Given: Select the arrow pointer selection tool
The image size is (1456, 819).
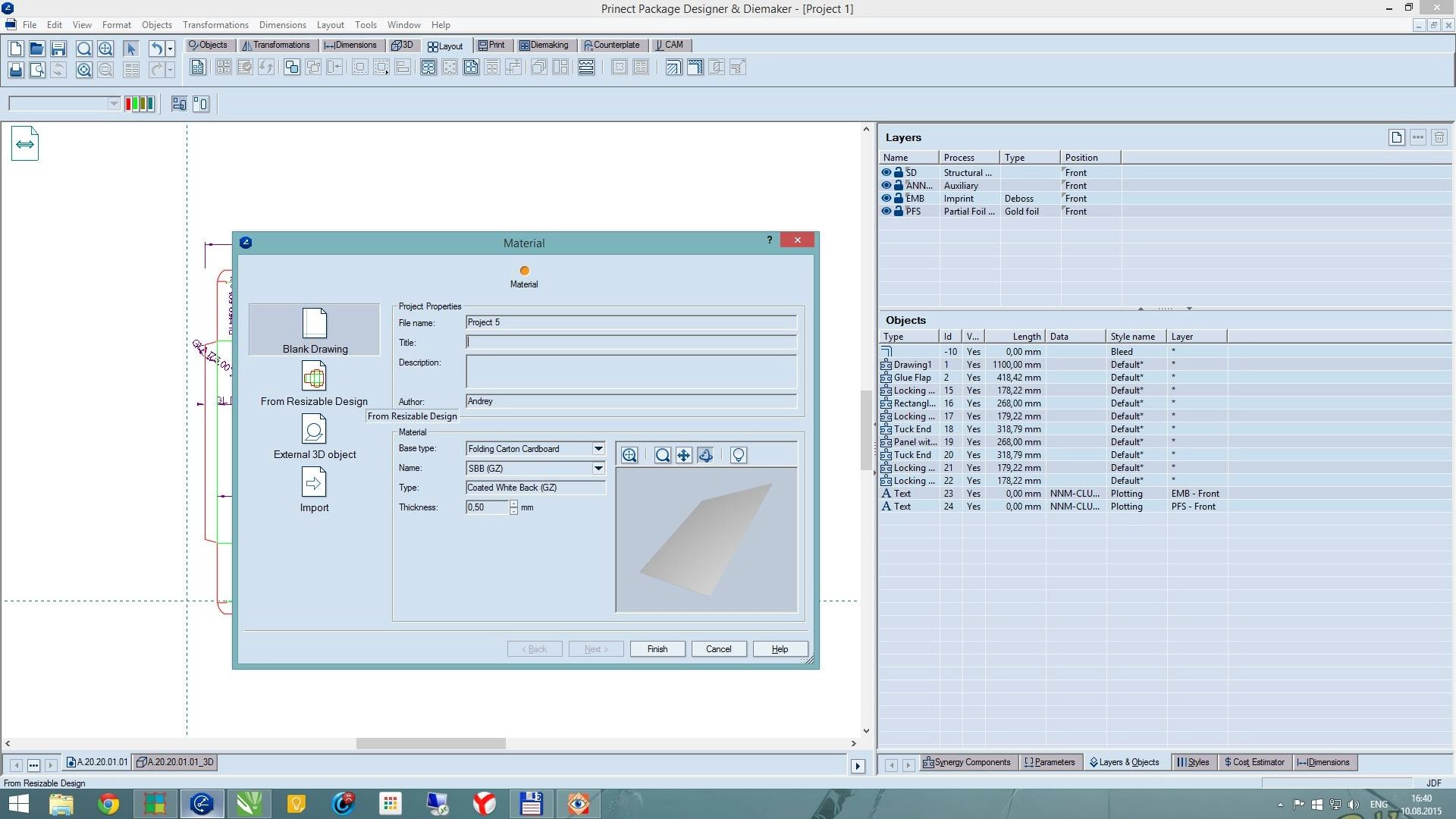Looking at the screenshot, I should click(130, 49).
